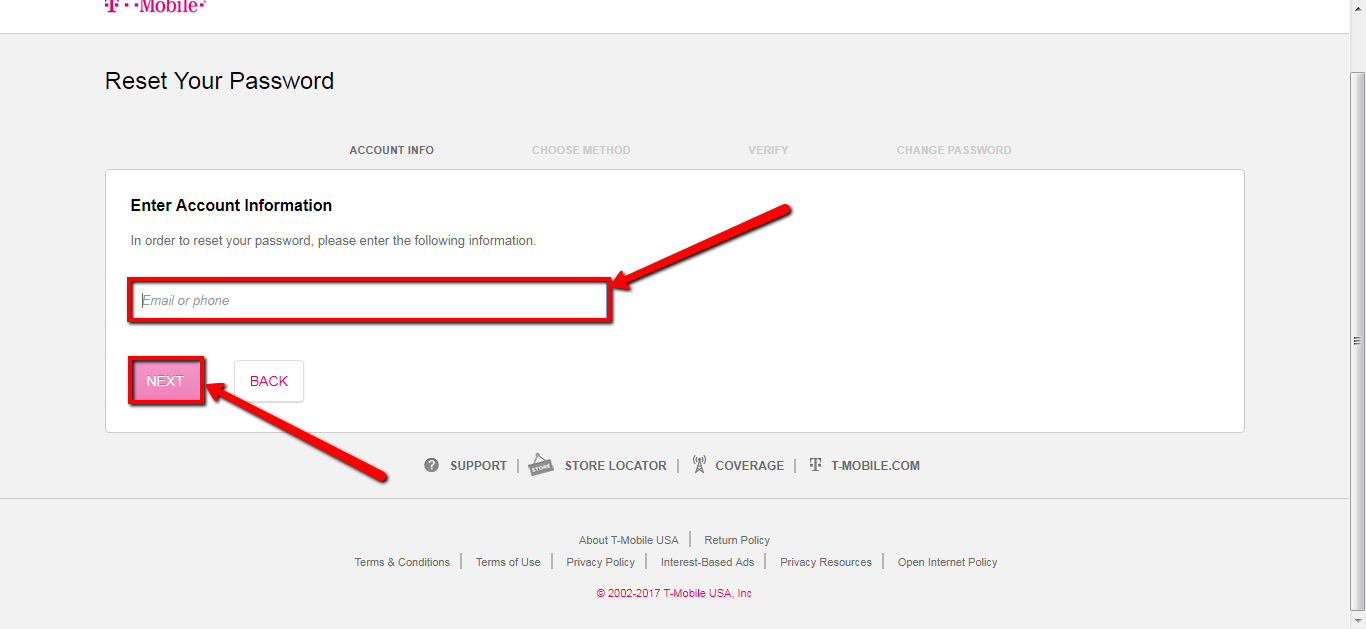Screen dimensions: 1366x629
Task: Click the NEXT button
Action: (x=166, y=381)
